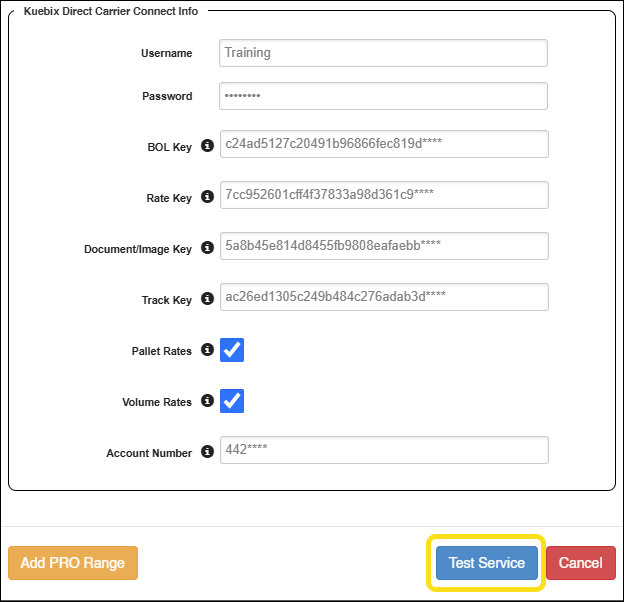Viewport: 624px width, 602px height.
Task: Click the info icon beside BOL Key
Action: [x=207, y=146]
